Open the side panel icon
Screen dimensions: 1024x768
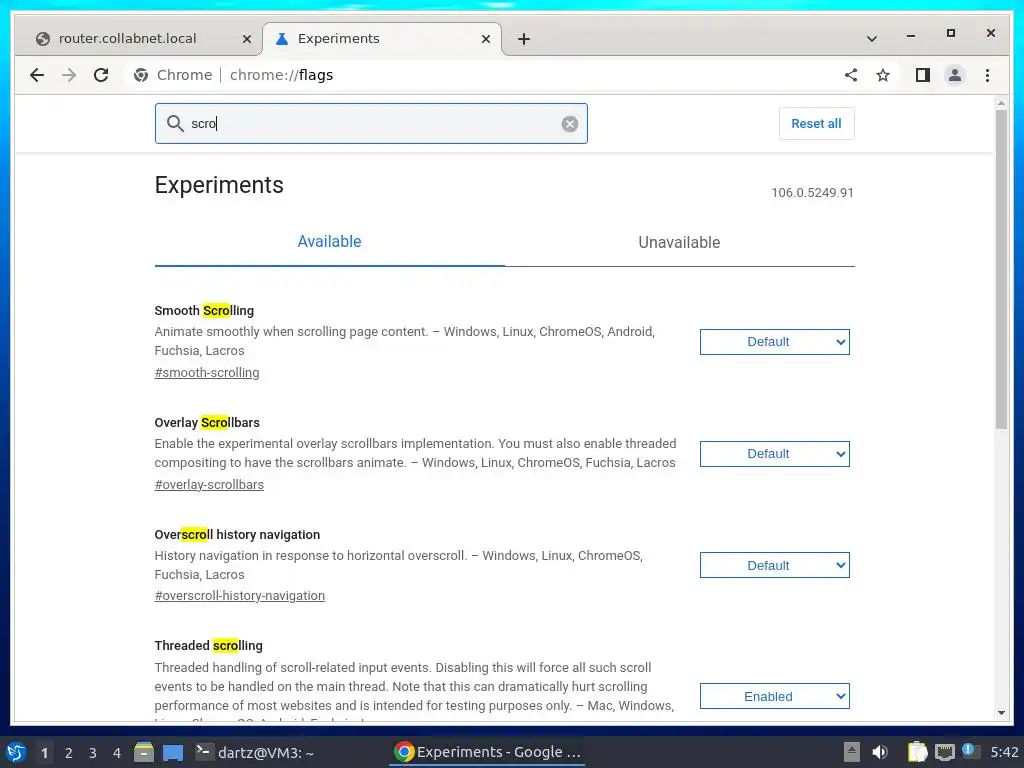tap(922, 75)
